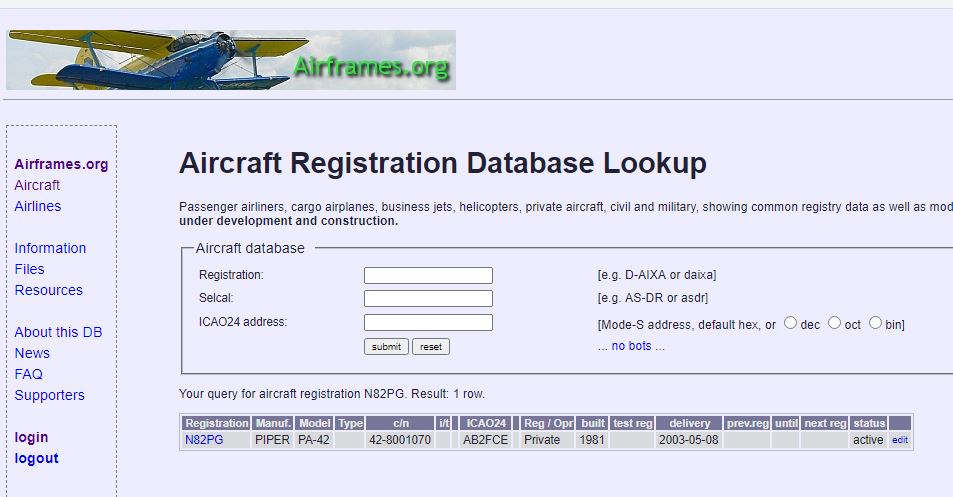Image resolution: width=953 pixels, height=497 pixels.
Task: Click the Airframes.org biplane banner image
Action: pyautogui.click(x=231, y=60)
